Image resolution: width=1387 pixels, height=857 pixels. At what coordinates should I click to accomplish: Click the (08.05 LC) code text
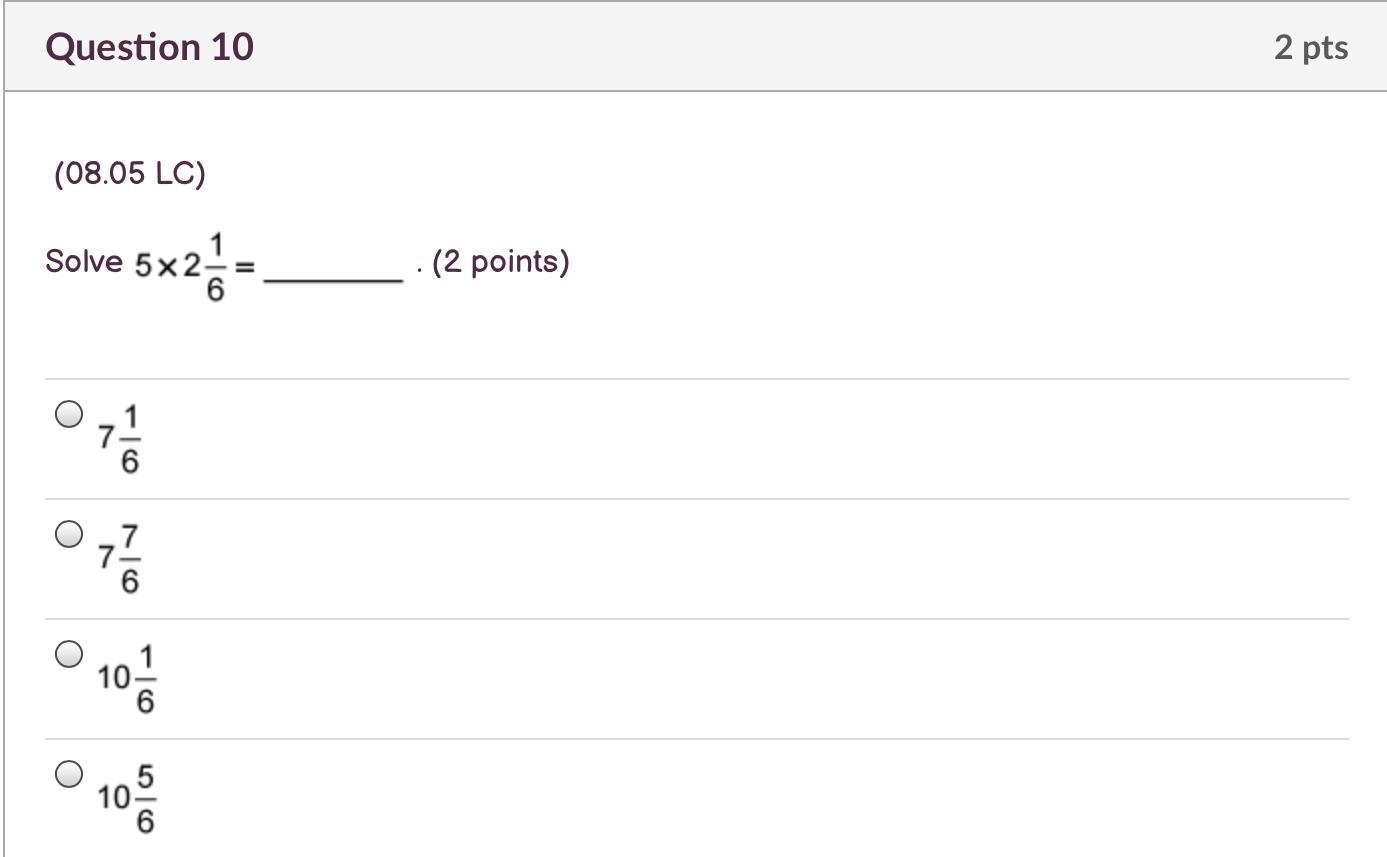pyautogui.click(x=130, y=174)
